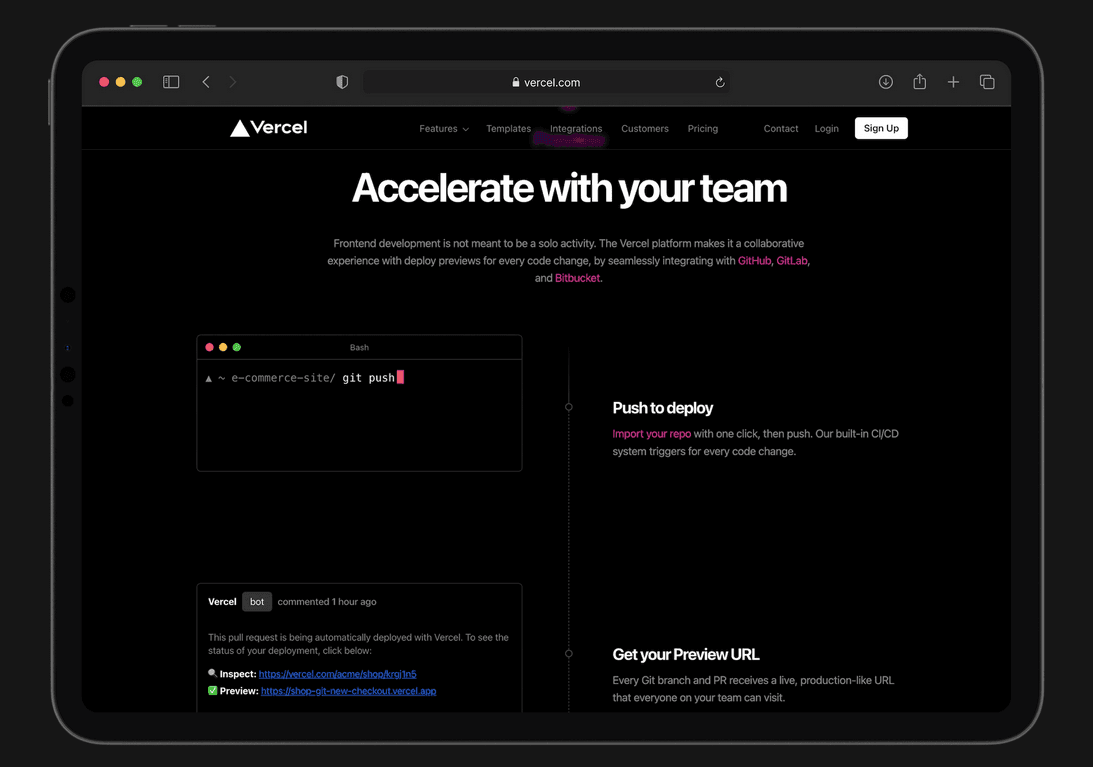Viewport: 1093px width, 767px height.
Task: Go to the Customers page
Action: [645, 129]
